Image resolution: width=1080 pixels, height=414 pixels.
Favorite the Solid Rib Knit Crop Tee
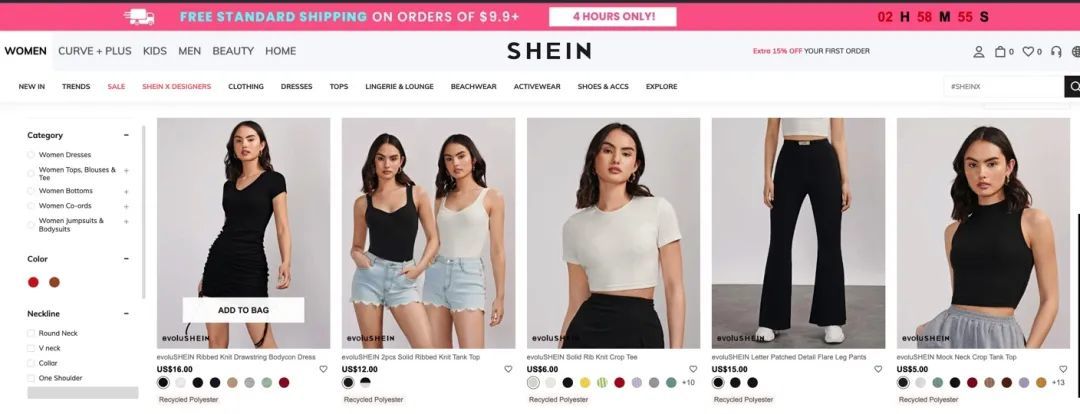tap(693, 369)
